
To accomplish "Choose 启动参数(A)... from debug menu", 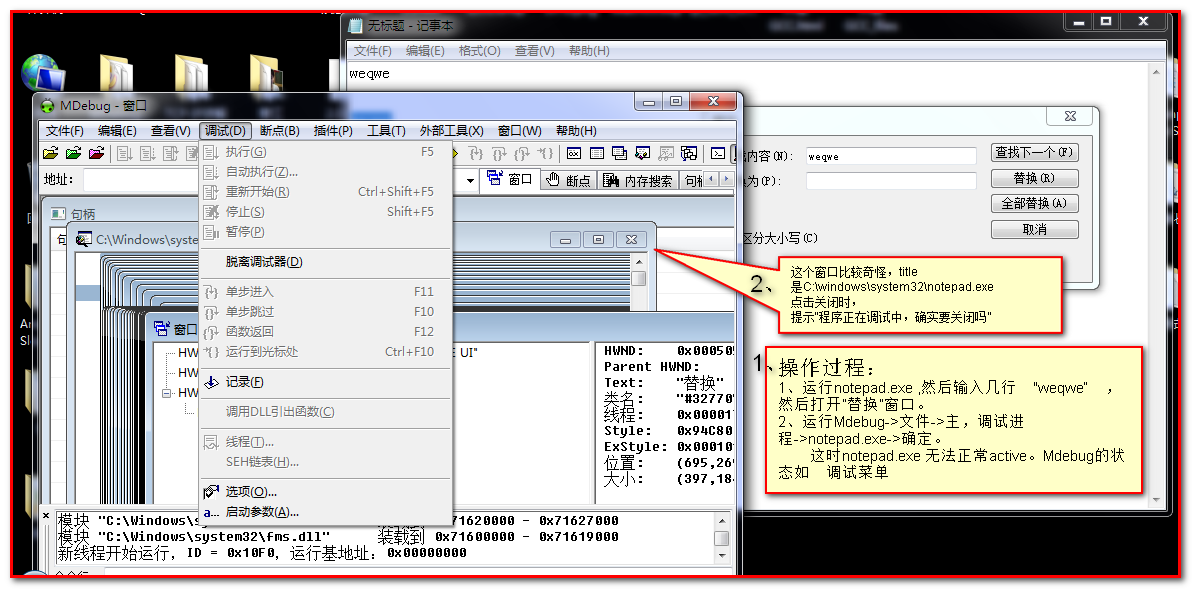I will click(326, 511).
